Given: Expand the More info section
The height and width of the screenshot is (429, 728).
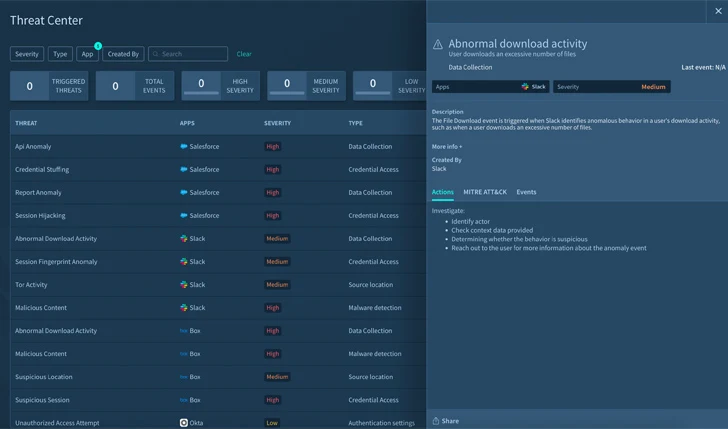Looking at the screenshot, I should click(x=447, y=146).
